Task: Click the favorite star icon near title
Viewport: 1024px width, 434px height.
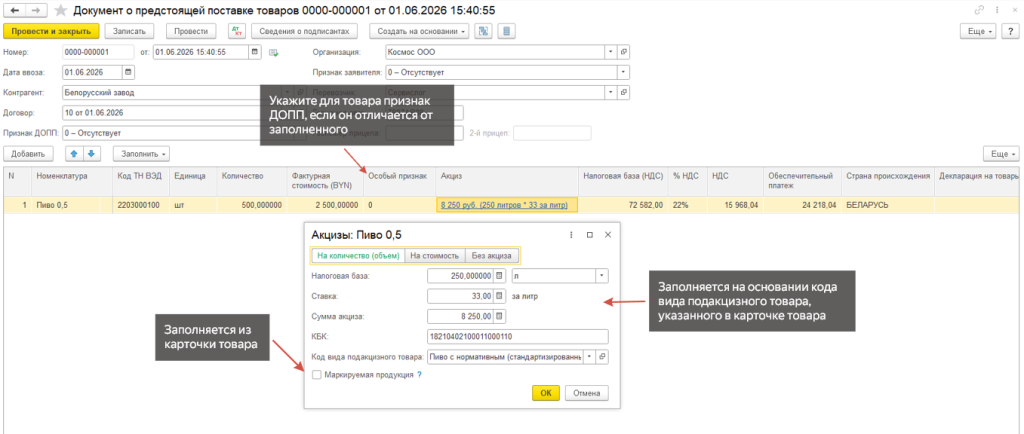Action: [61, 10]
